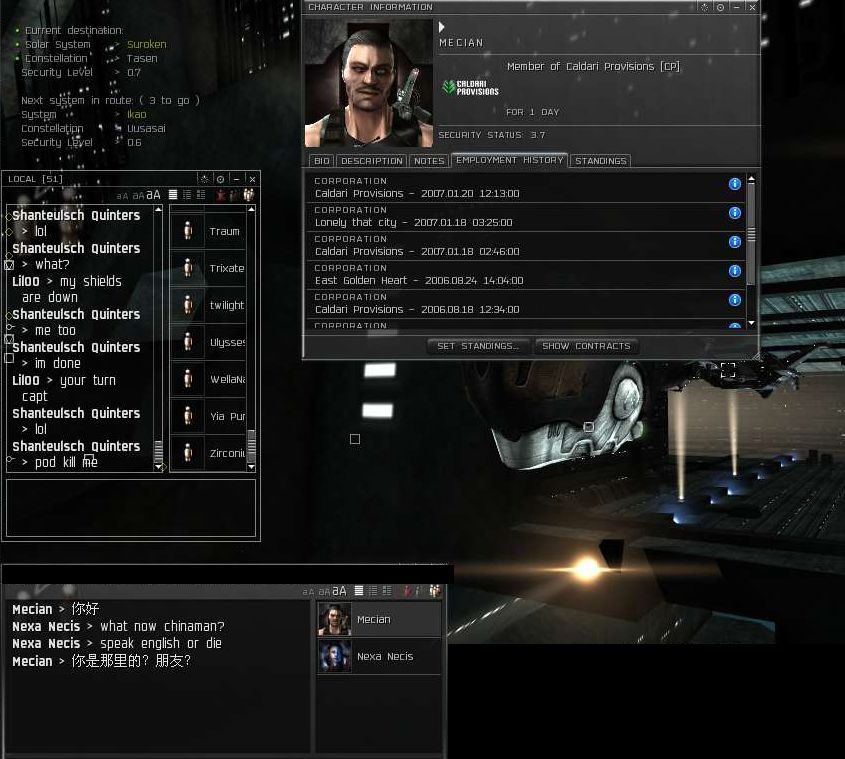Expand the arrow menu above Mecian's name
The width and height of the screenshot is (845, 759).
(442, 28)
